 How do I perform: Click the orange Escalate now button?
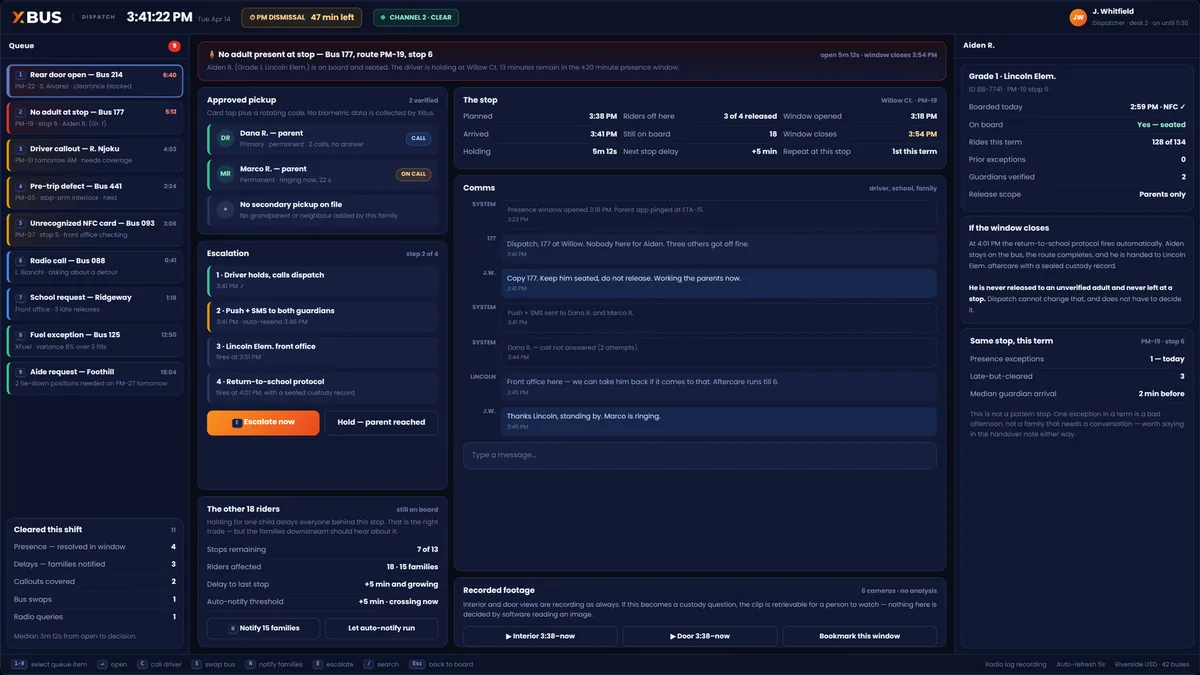pyautogui.click(x=263, y=423)
